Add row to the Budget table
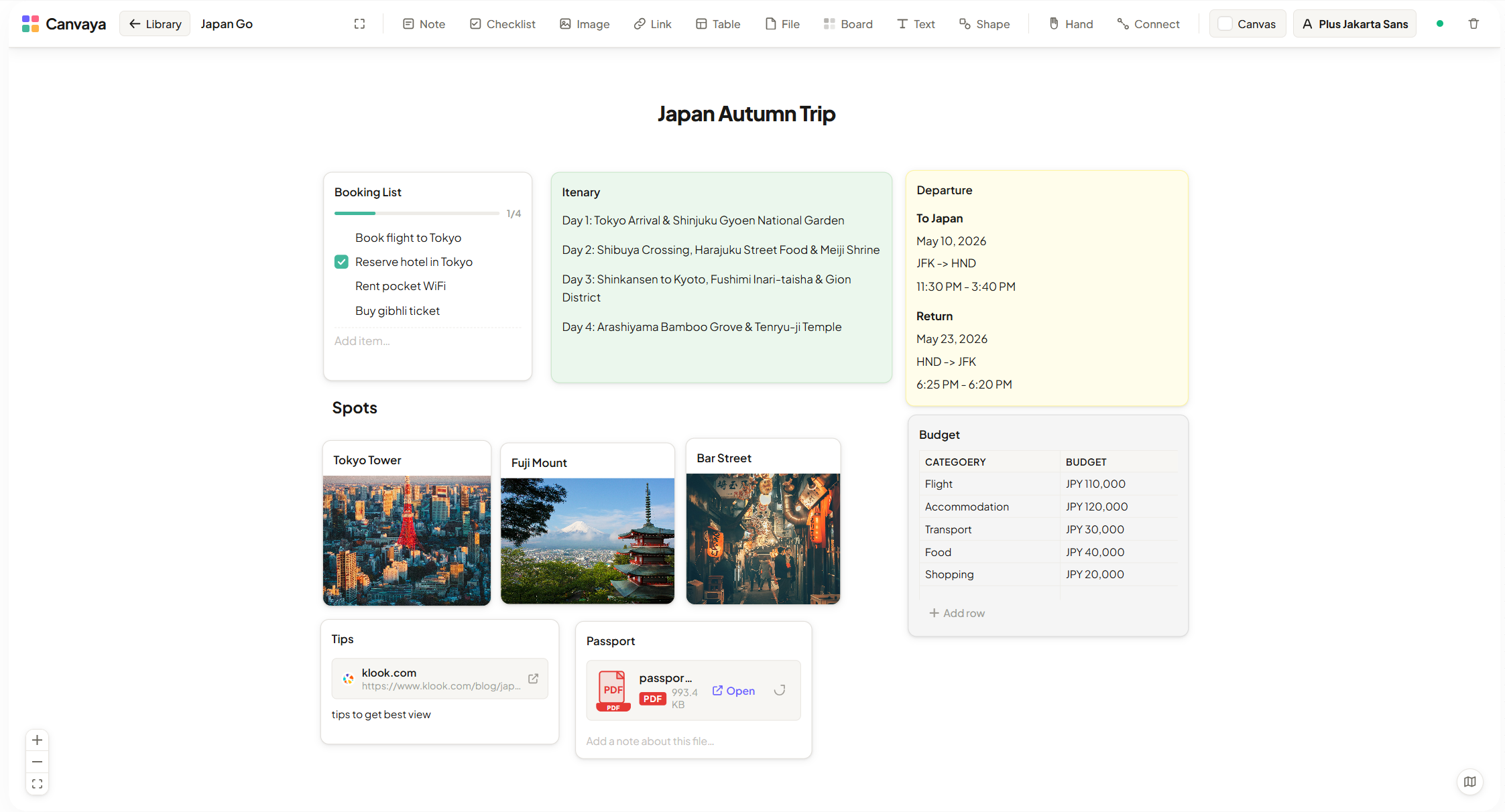This screenshot has width=1505, height=812. (x=957, y=613)
